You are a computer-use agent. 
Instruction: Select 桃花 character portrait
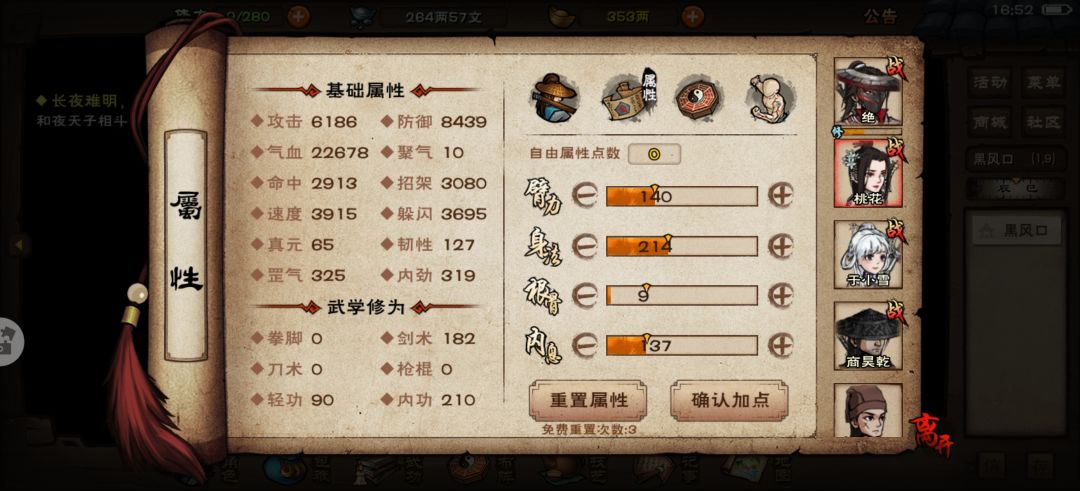tap(868, 172)
